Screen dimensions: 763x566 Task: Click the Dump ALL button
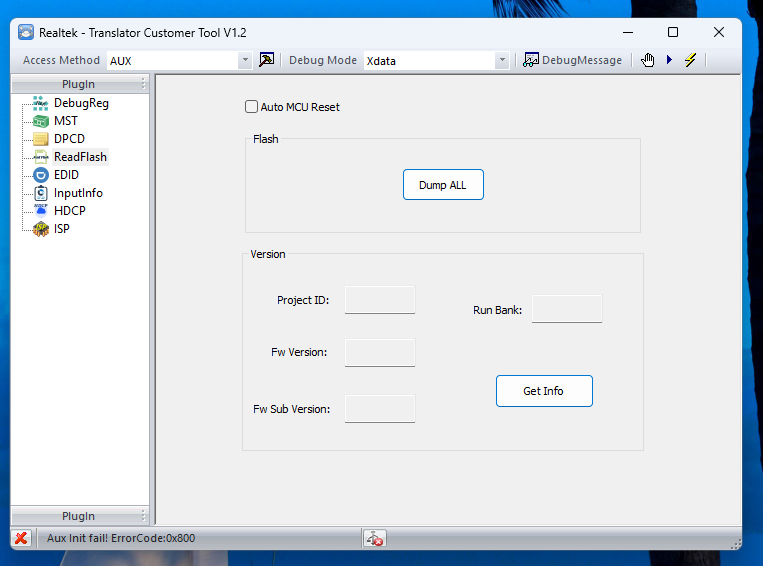click(x=443, y=185)
